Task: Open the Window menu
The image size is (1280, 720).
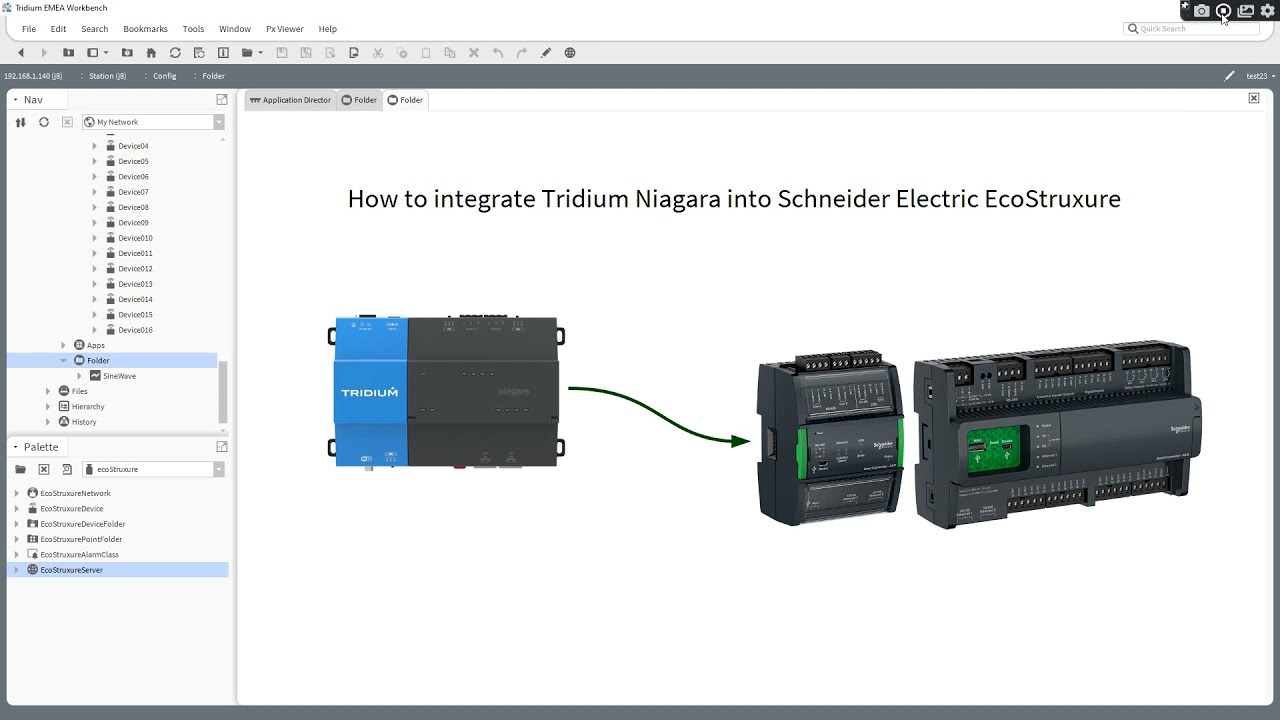Action: click(235, 29)
